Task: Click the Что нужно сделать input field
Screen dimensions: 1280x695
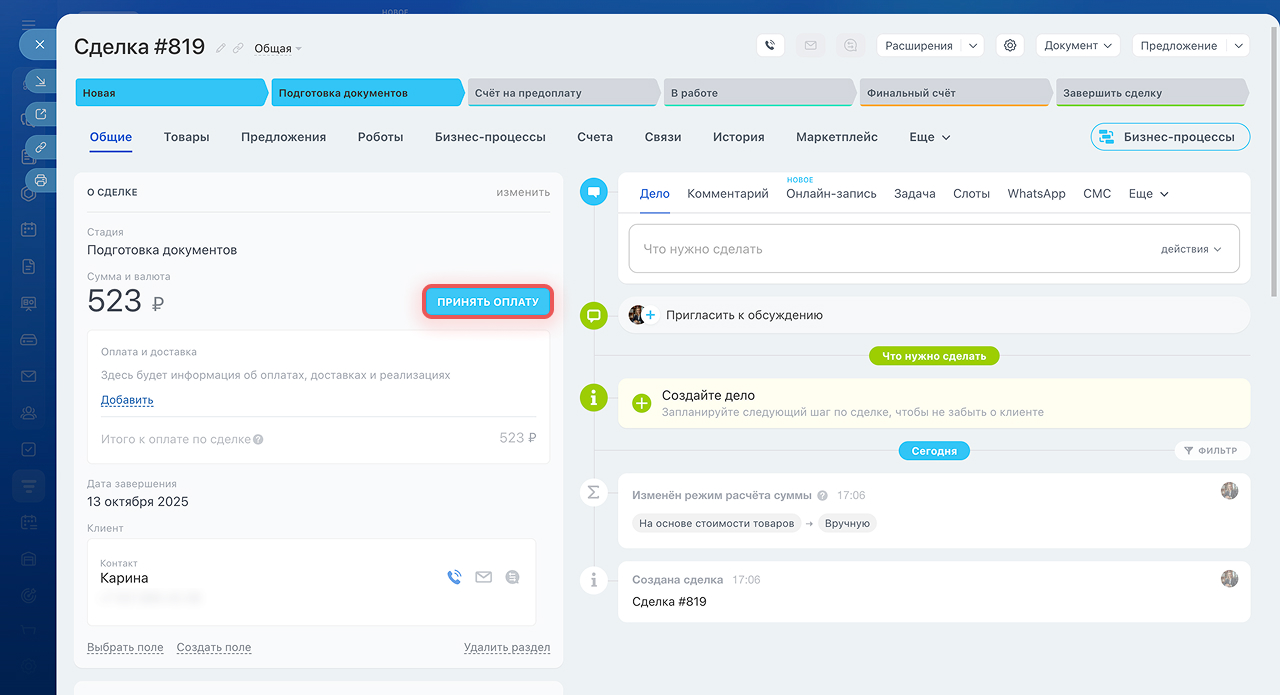Action: [890, 249]
